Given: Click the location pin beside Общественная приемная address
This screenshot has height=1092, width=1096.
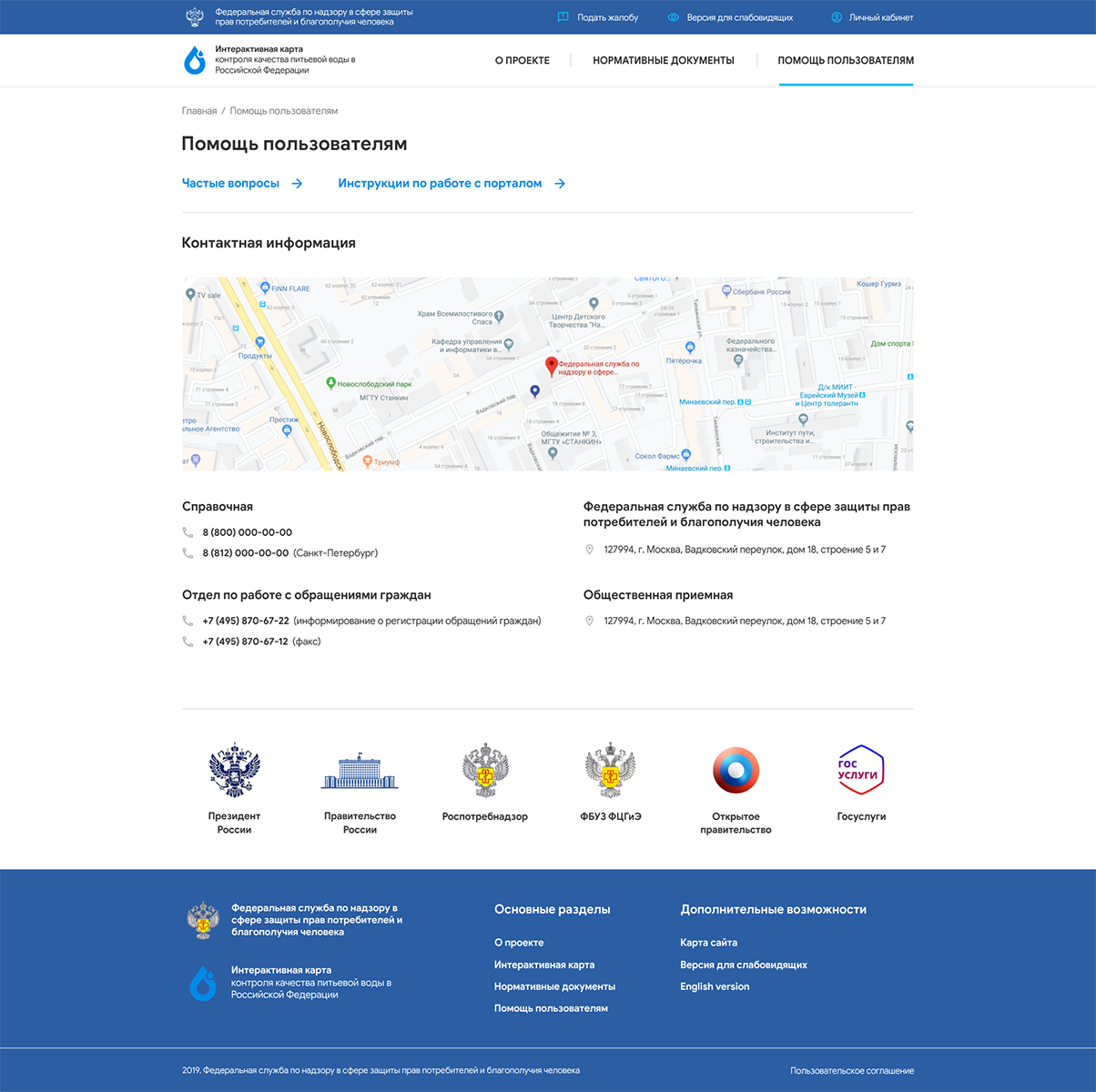Looking at the screenshot, I should click(589, 621).
